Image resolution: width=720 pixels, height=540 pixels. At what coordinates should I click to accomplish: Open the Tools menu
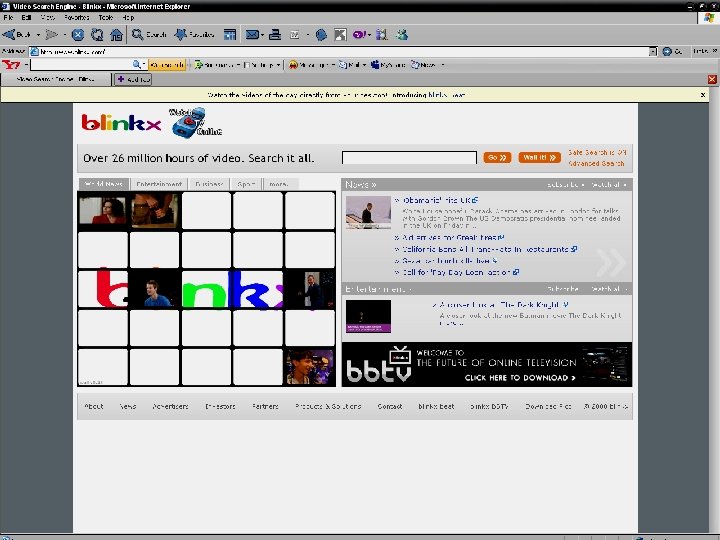point(106,17)
